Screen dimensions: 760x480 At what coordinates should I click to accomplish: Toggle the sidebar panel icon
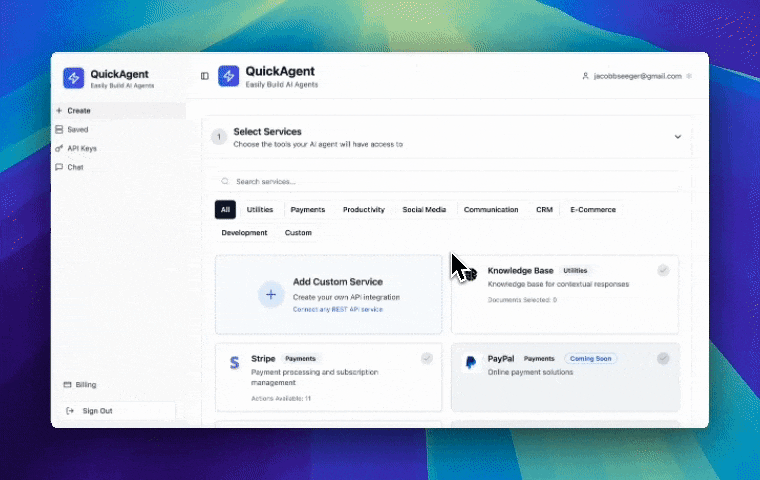pyautogui.click(x=205, y=76)
